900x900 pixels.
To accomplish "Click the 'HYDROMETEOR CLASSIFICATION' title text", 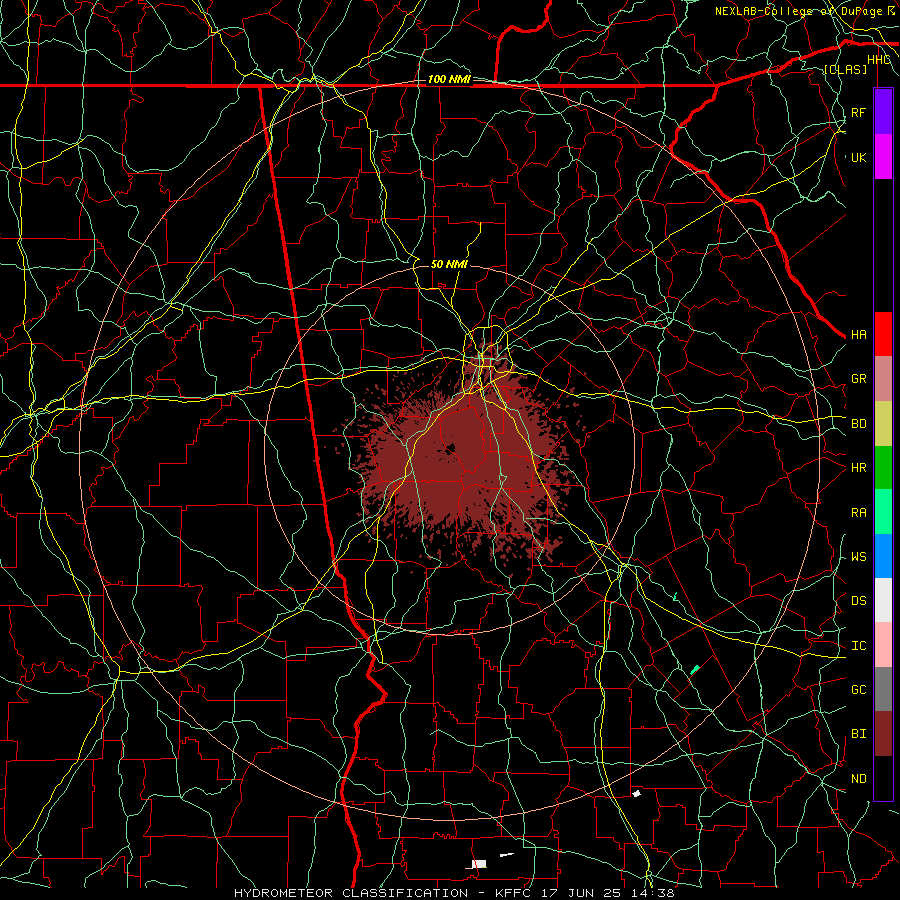I will [351, 893].
